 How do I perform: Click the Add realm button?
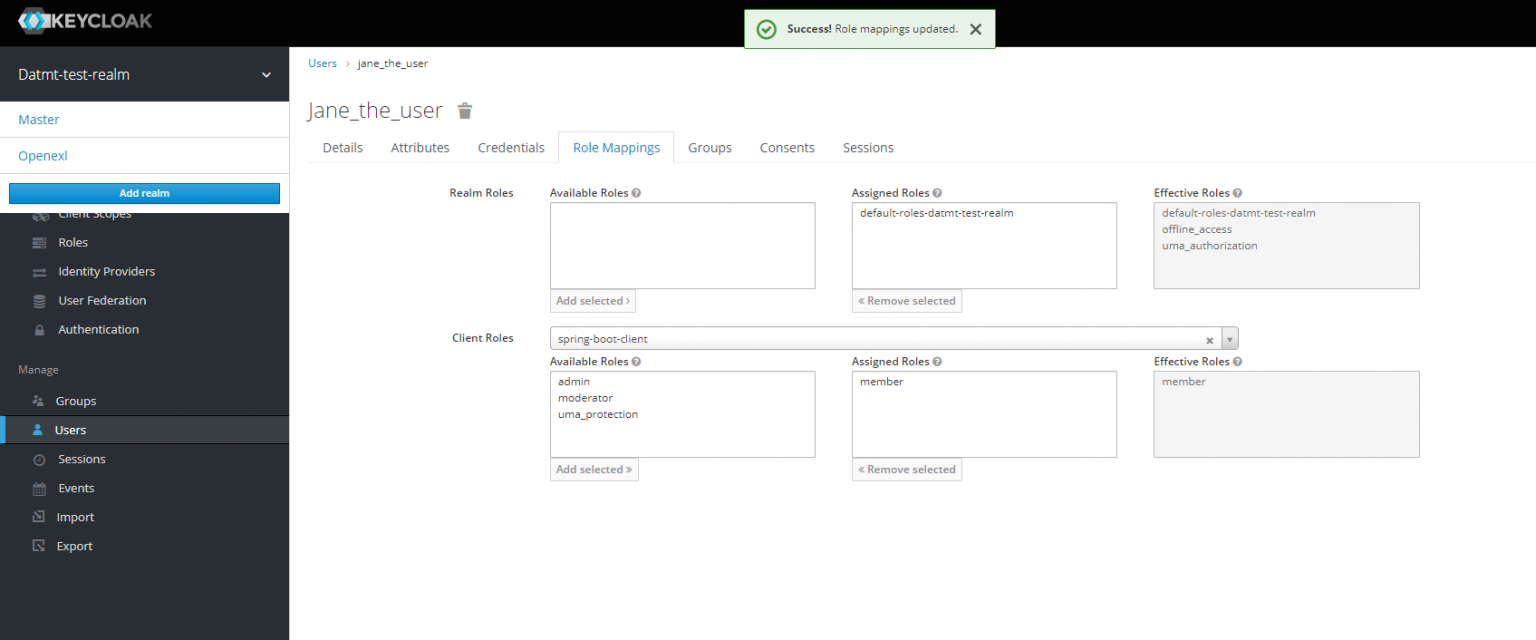tap(144, 193)
